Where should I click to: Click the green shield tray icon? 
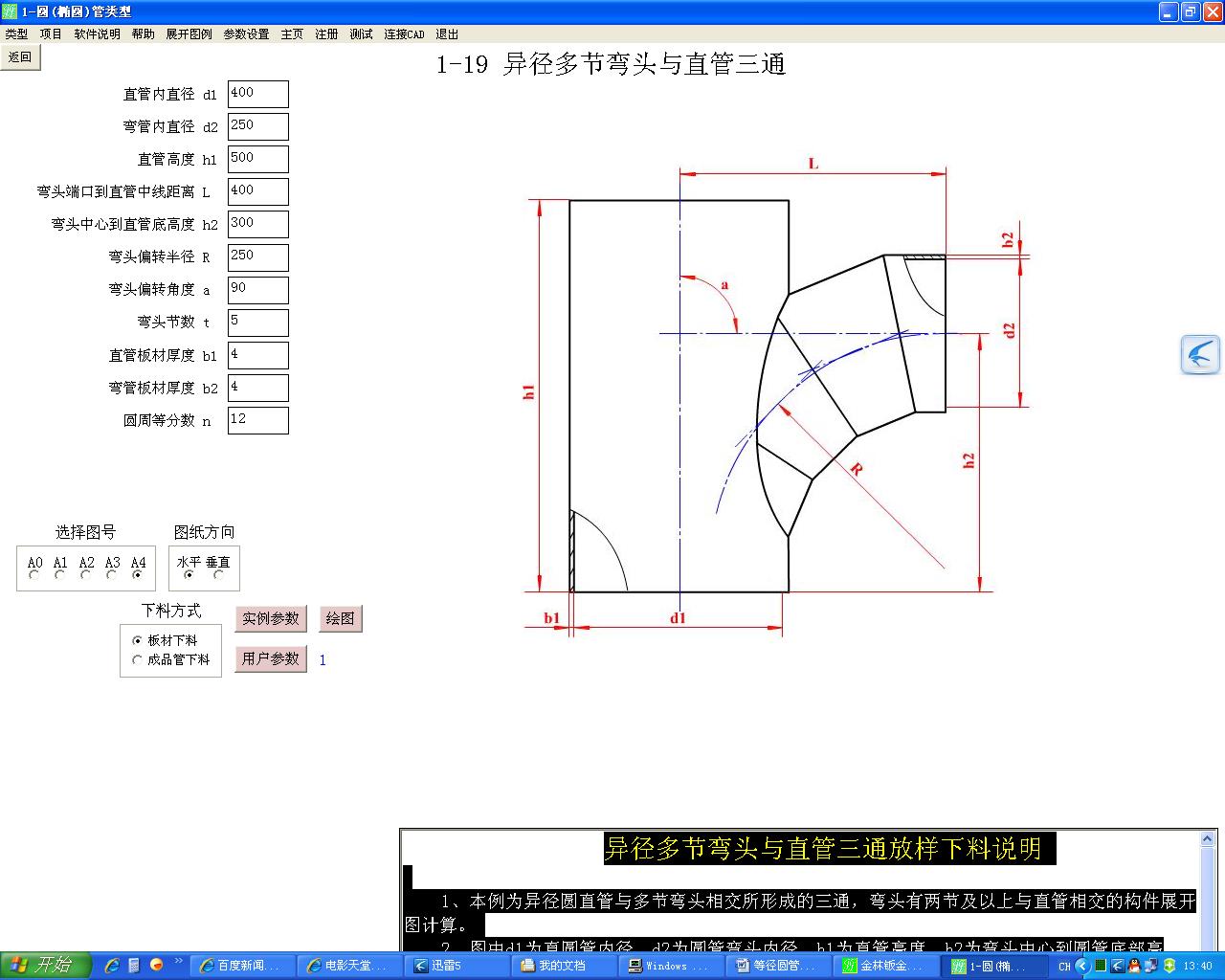click(x=1169, y=966)
